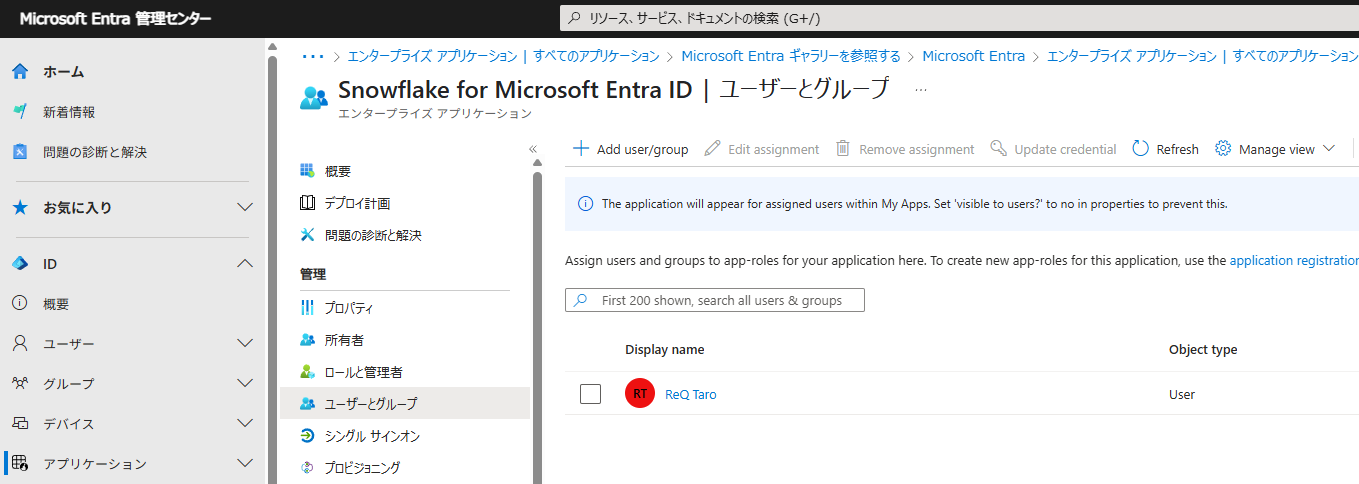Expand the アプリケーション menu chevron

(245, 464)
